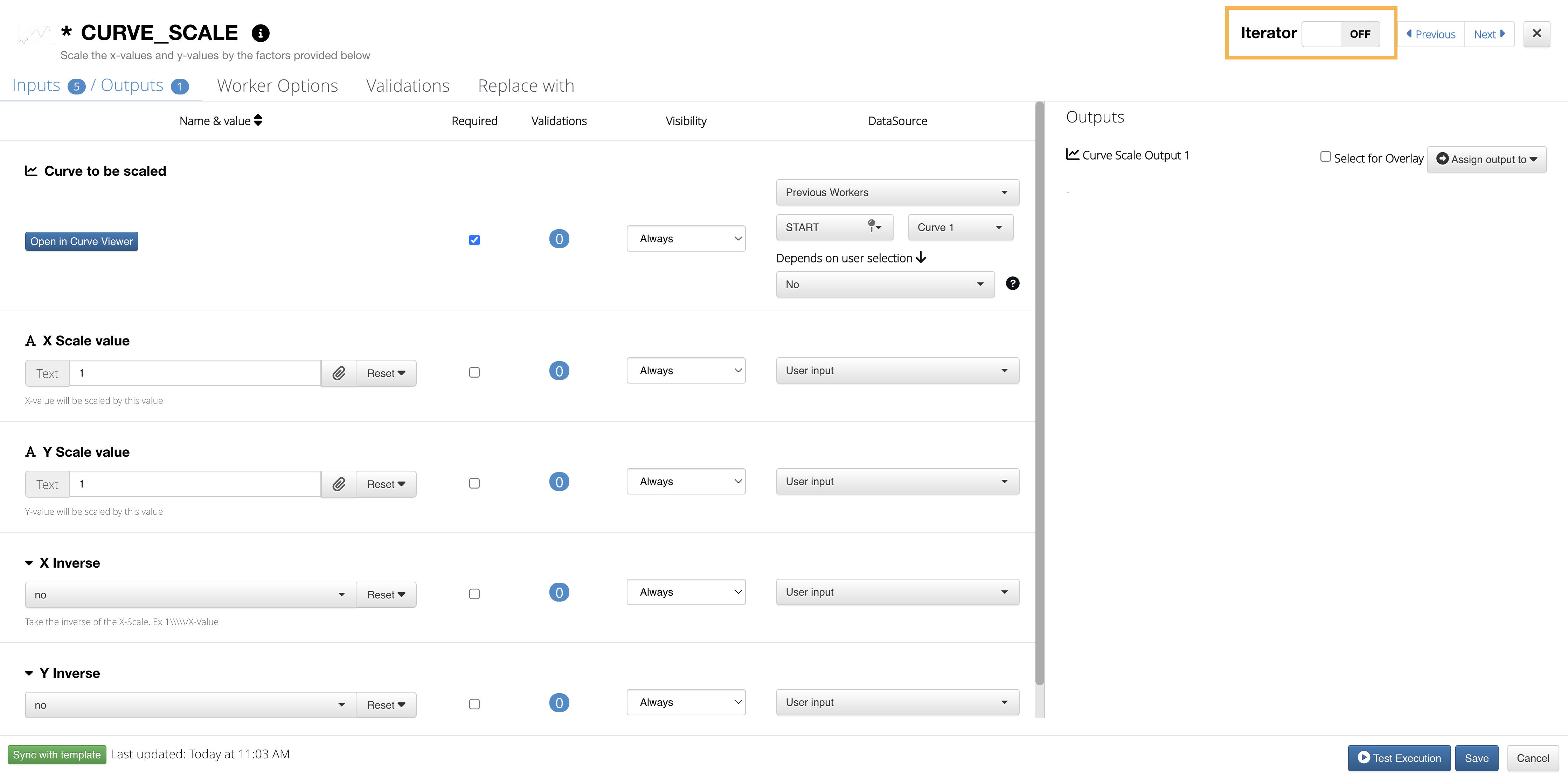The image size is (1568, 779).
Task: Uncheck Required for Curve to be scaled
Action: point(474,240)
